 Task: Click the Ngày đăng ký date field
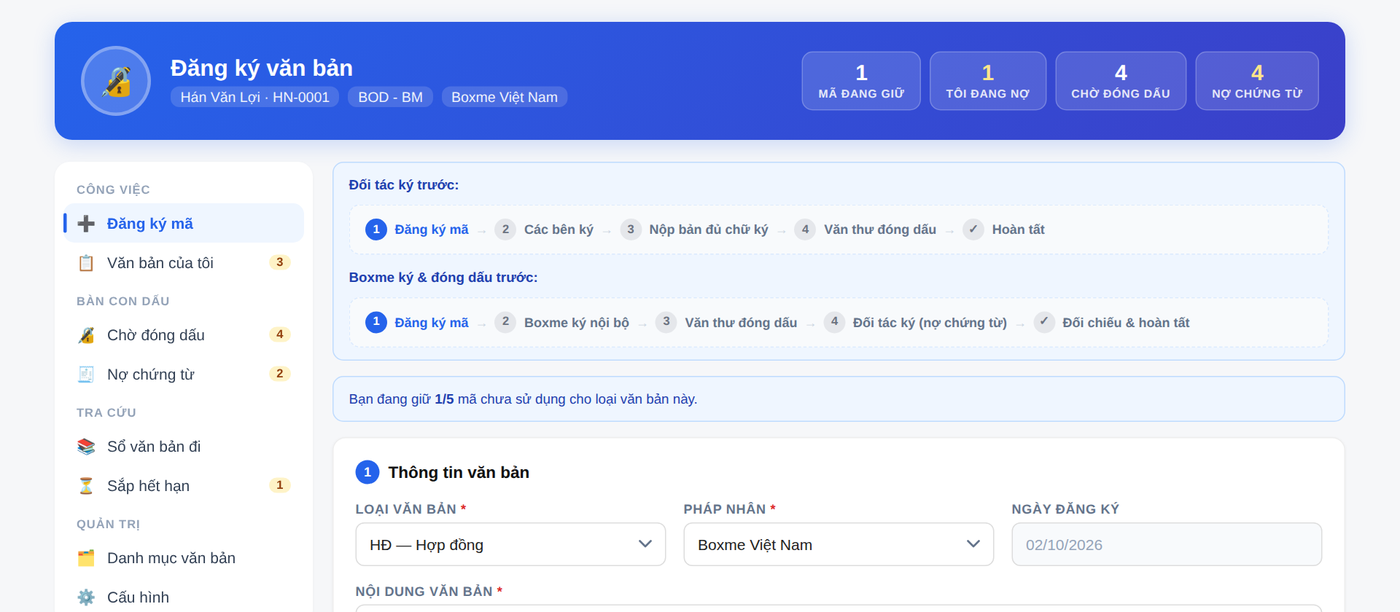pos(1167,544)
